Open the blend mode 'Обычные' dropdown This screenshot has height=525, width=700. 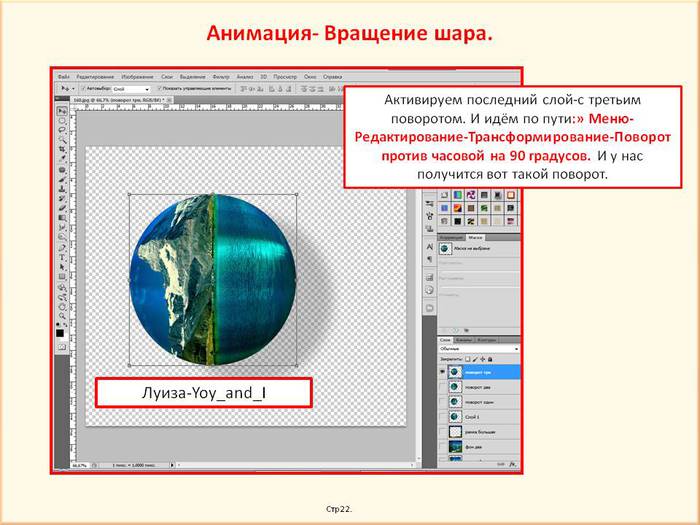coord(479,349)
